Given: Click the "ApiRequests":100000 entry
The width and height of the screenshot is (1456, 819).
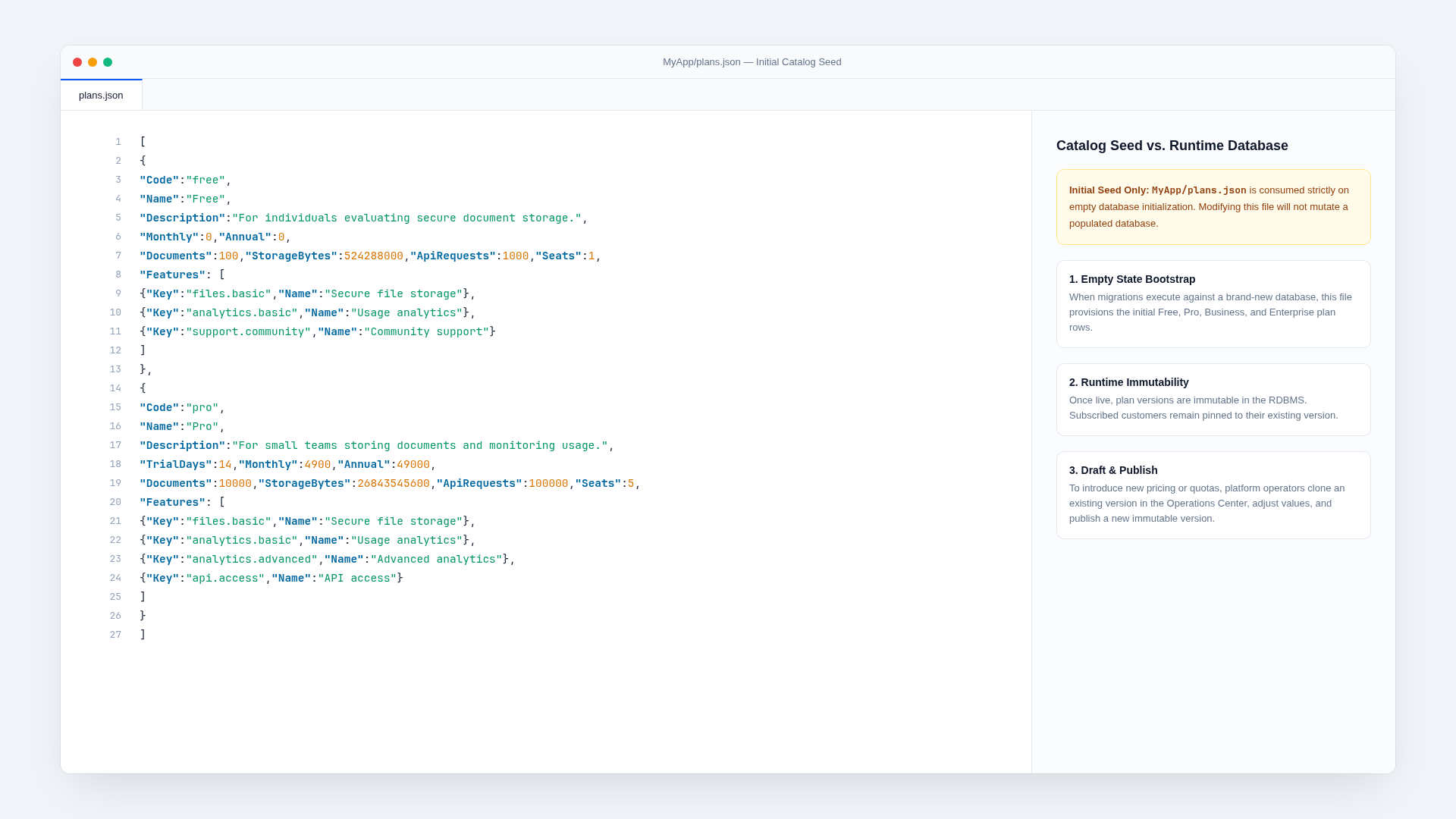Looking at the screenshot, I should click(x=502, y=483).
